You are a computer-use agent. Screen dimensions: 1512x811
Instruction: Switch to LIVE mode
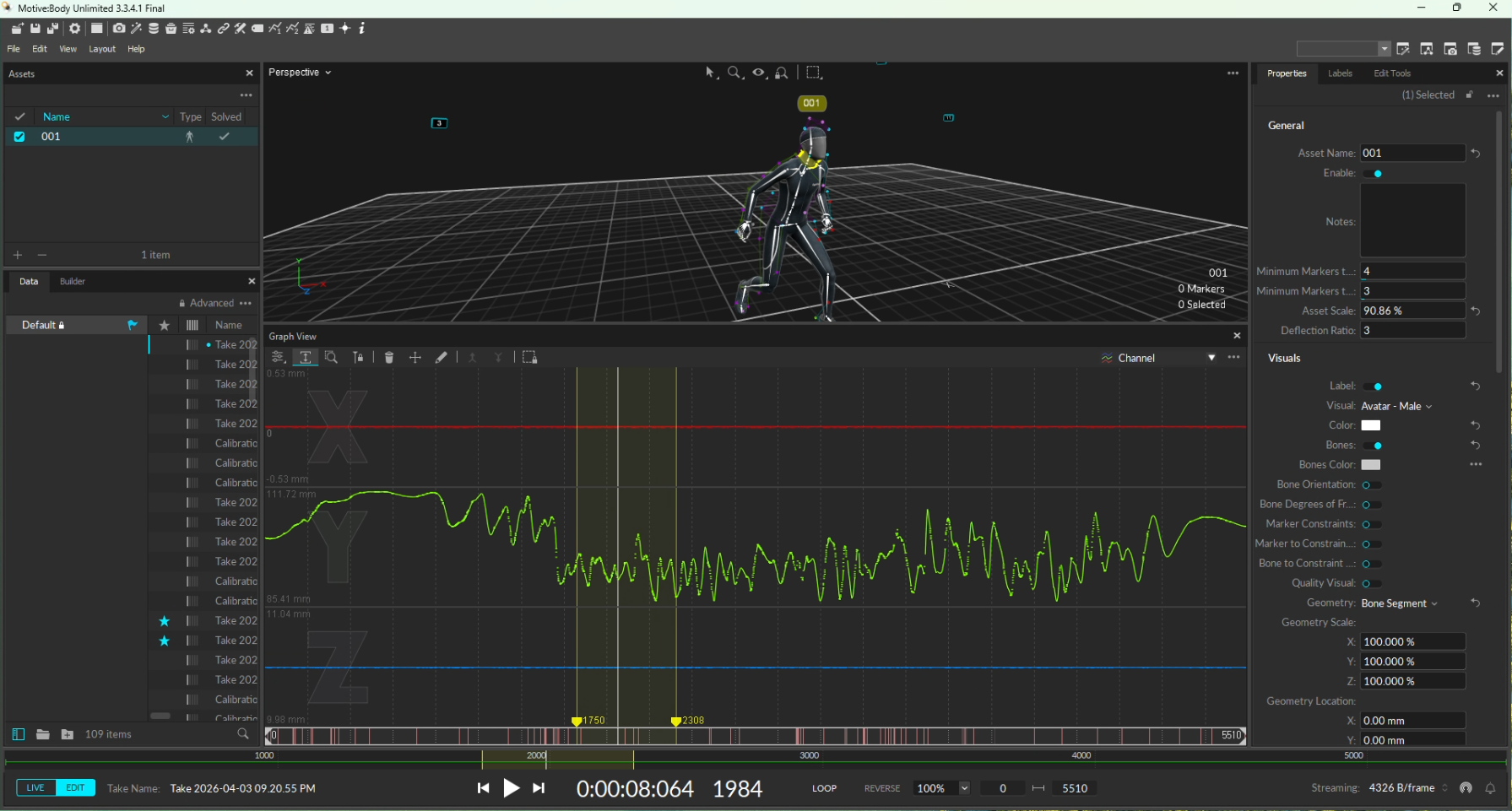click(35, 788)
